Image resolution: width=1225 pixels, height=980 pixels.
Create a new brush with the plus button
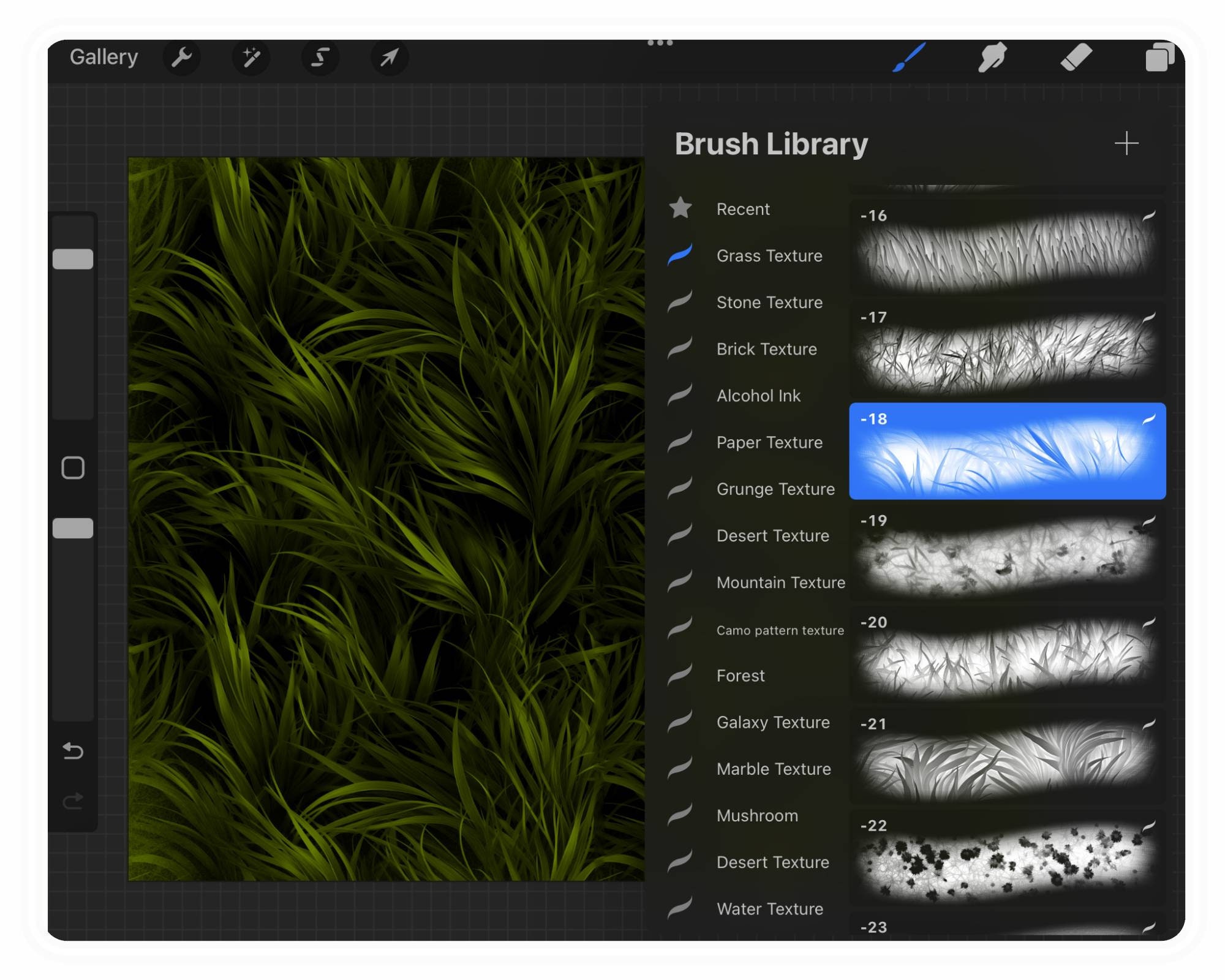(1127, 143)
